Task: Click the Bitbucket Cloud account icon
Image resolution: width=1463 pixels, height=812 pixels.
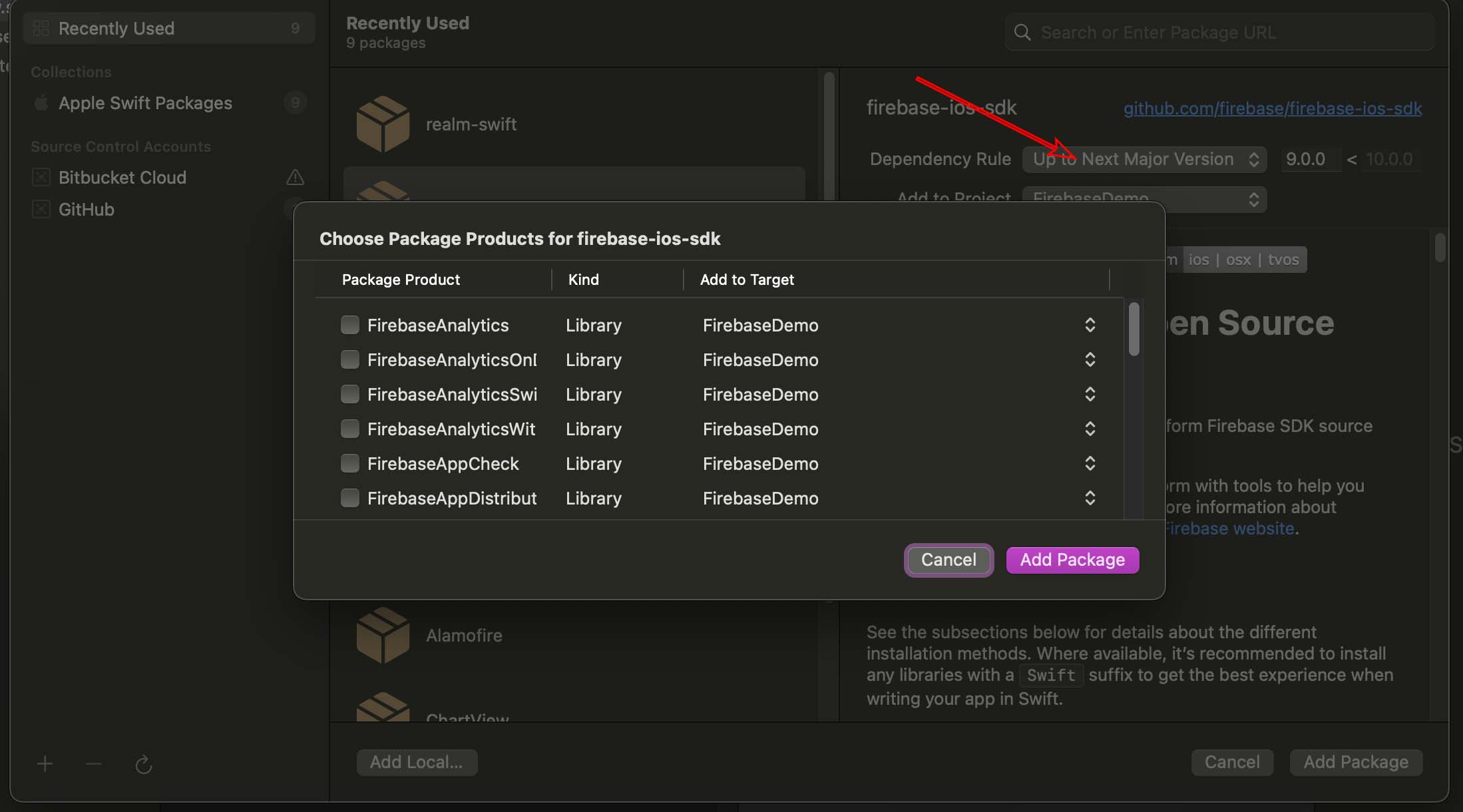Action: [x=41, y=177]
